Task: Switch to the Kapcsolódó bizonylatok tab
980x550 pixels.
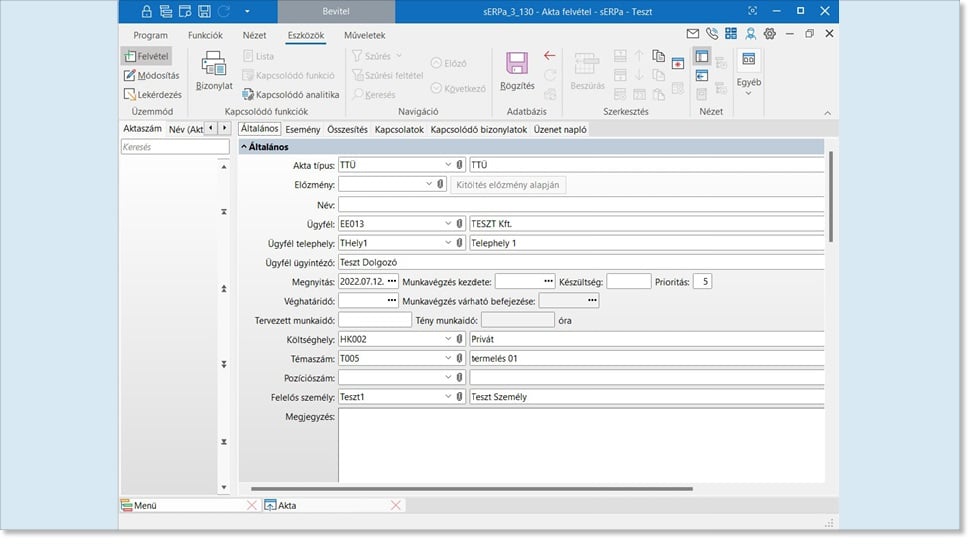Action: (478, 129)
